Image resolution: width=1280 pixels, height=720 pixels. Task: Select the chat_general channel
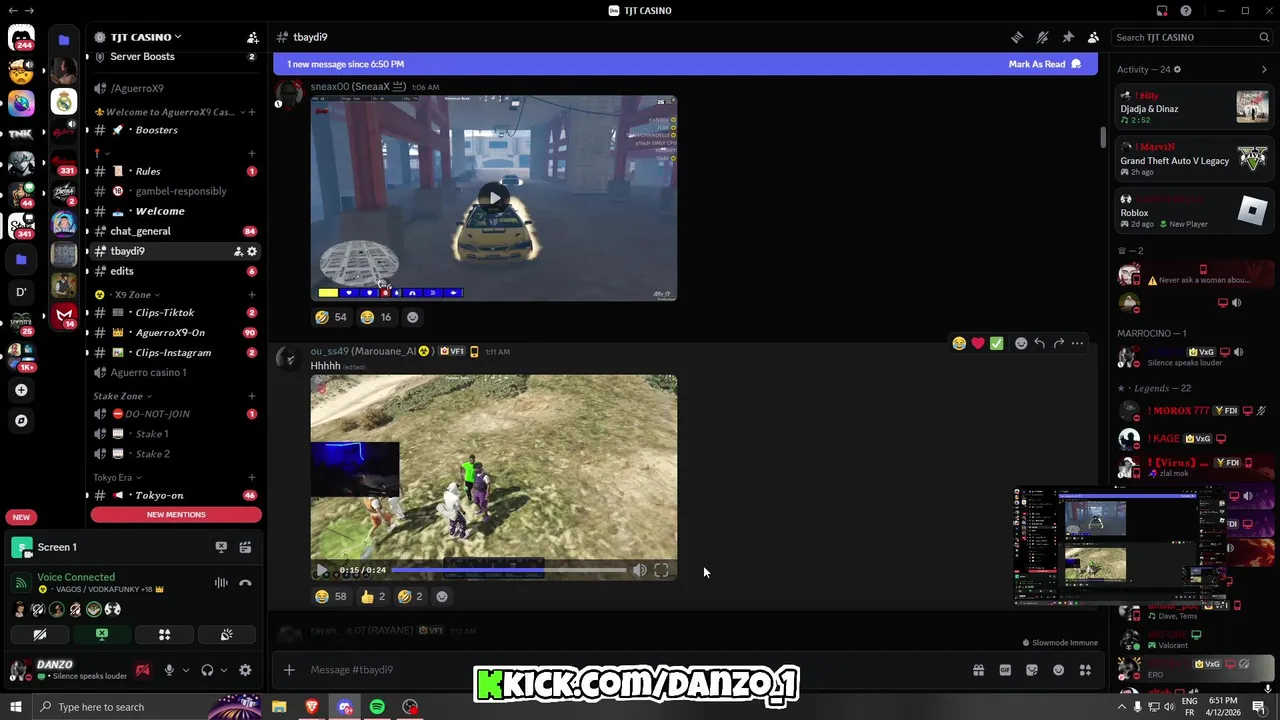pos(175,231)
